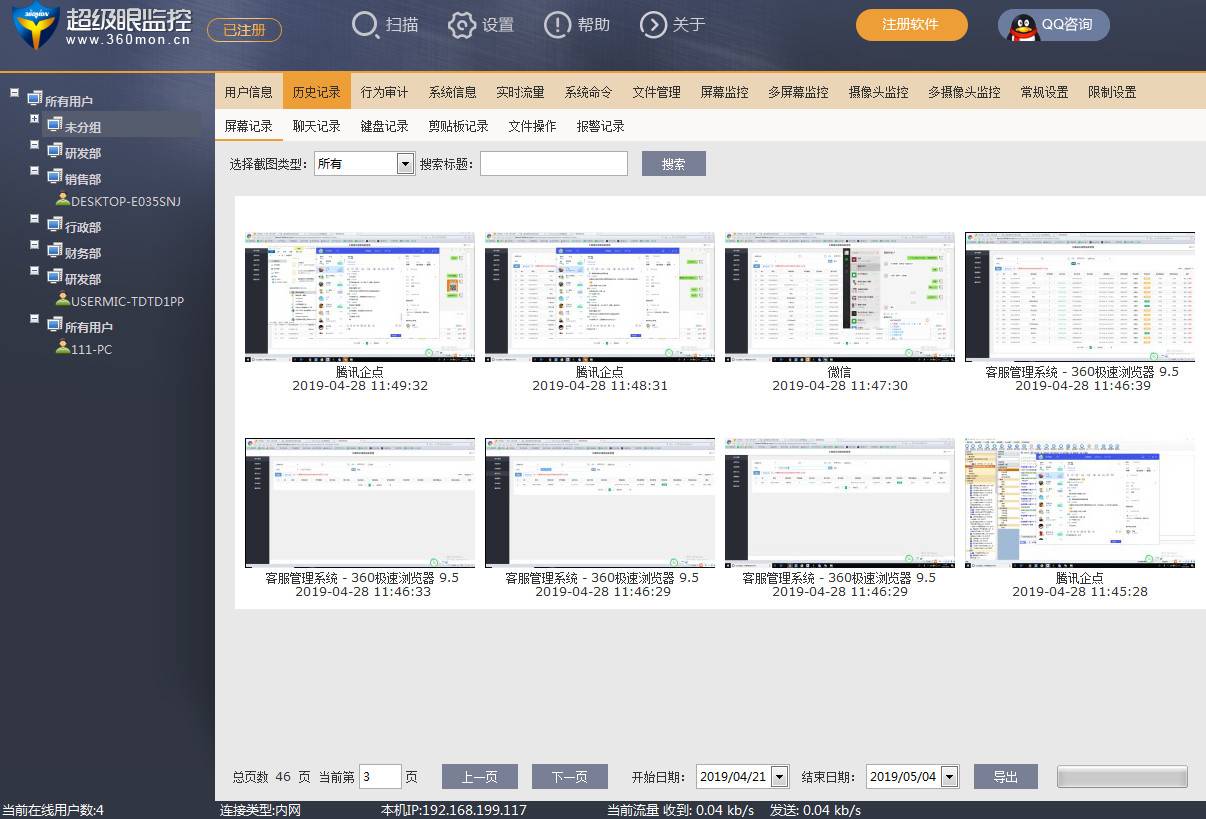The width and height of the screenshot is (1206, 819).
Task: Go to the 文件管理 tab
Action: pos(657,92)
